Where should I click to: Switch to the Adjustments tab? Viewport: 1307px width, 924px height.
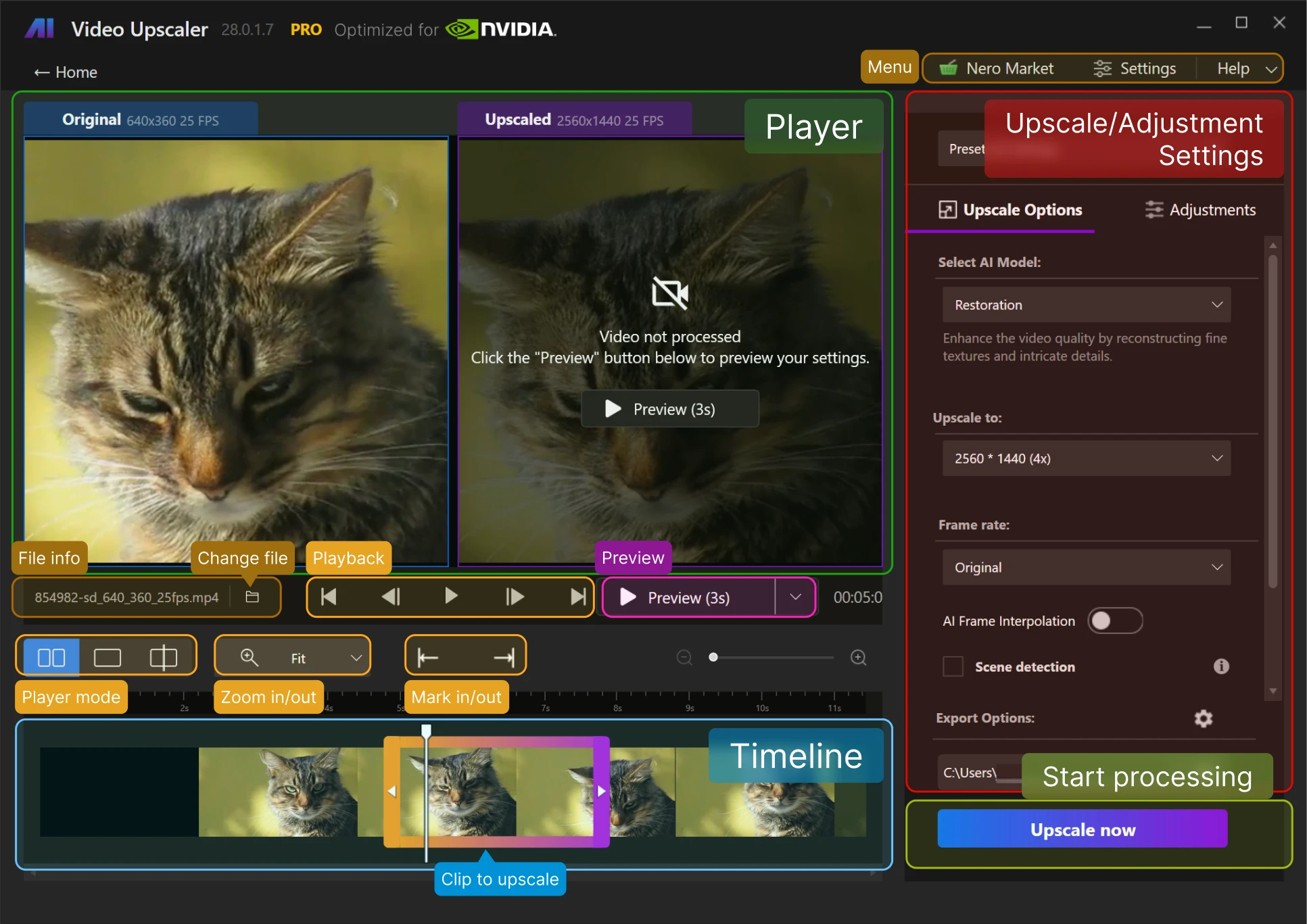pyautogui.click(x=1200, y=210)
